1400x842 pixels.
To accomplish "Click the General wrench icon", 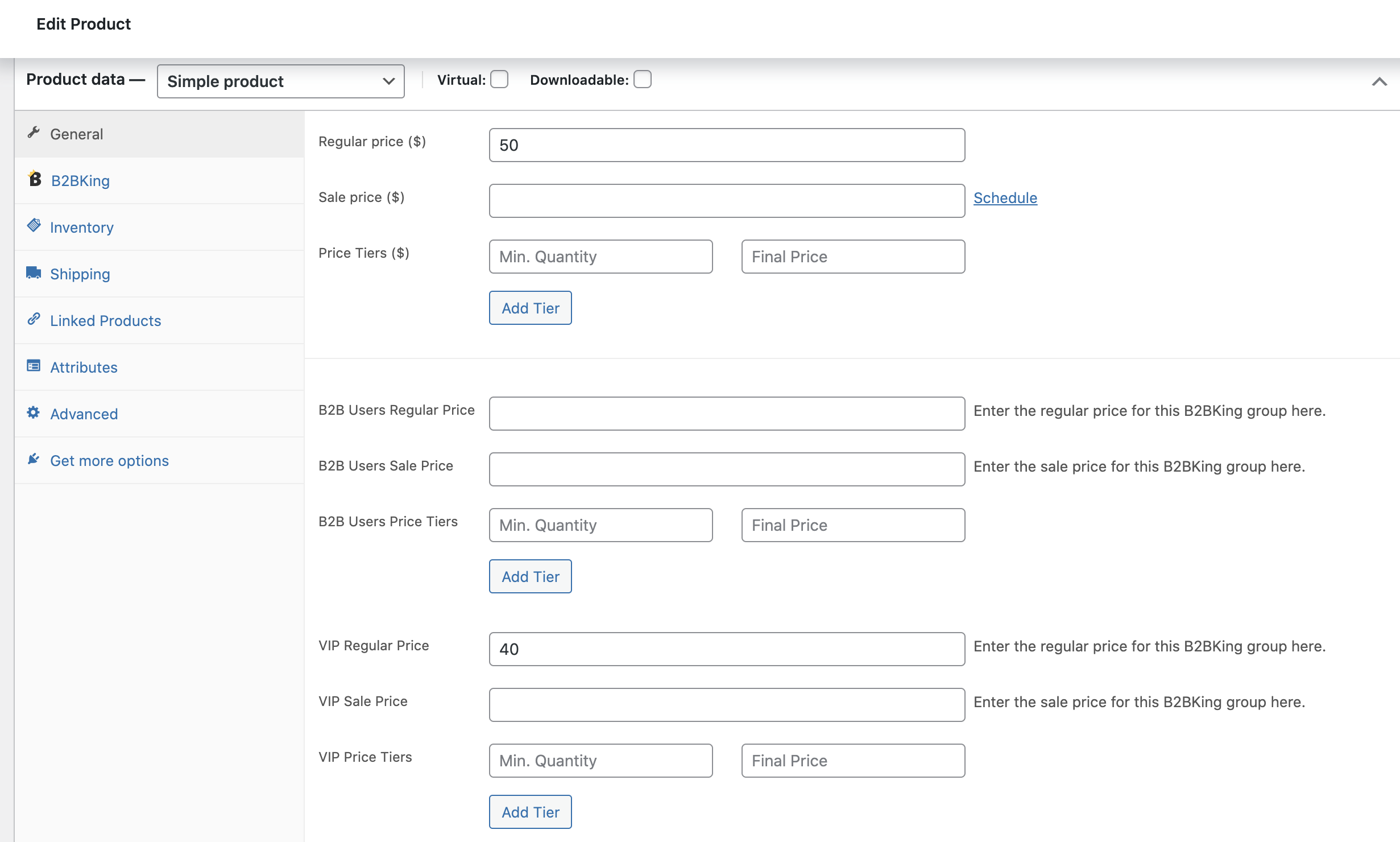I will [34, 133].
